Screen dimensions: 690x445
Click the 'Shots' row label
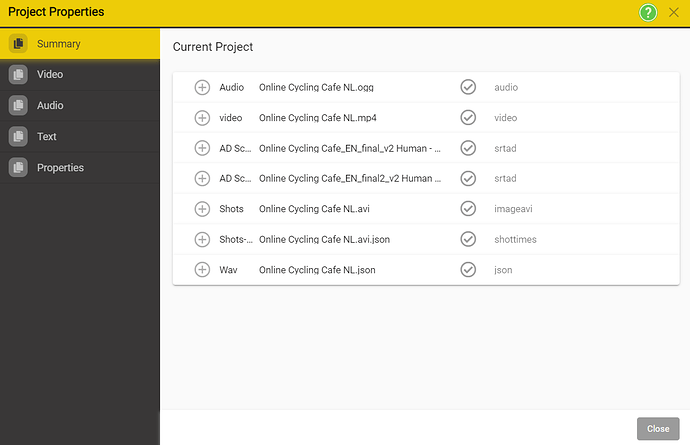coord(231,209)
